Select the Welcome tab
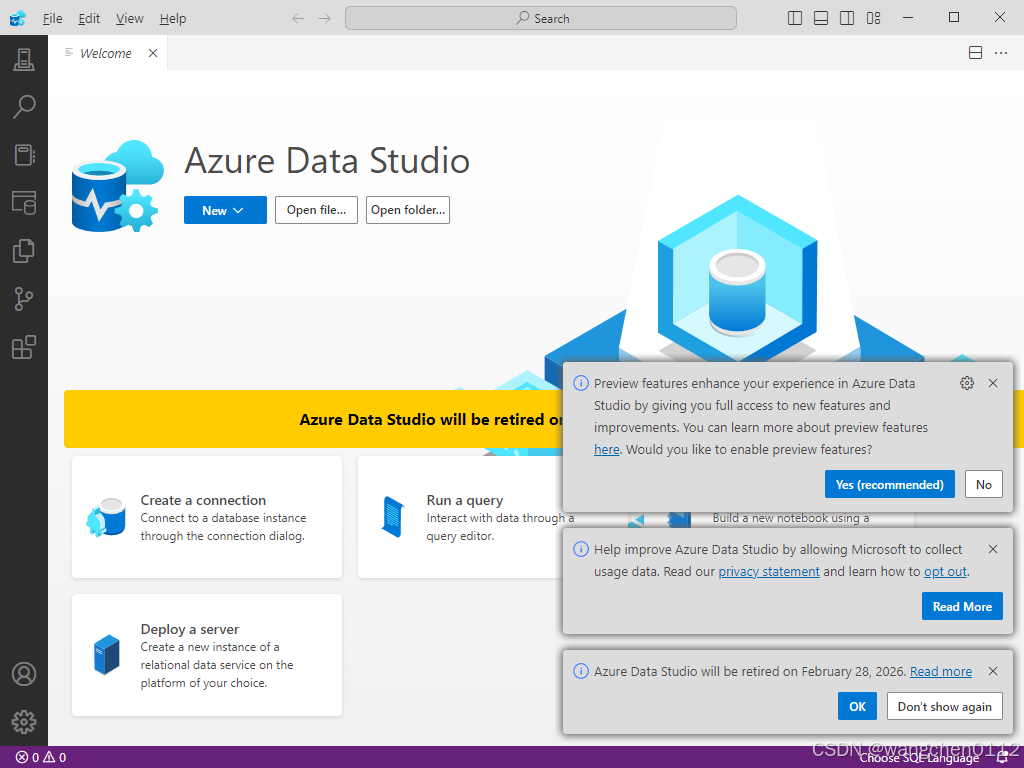Screen dimensions: 1024x768 106,53
